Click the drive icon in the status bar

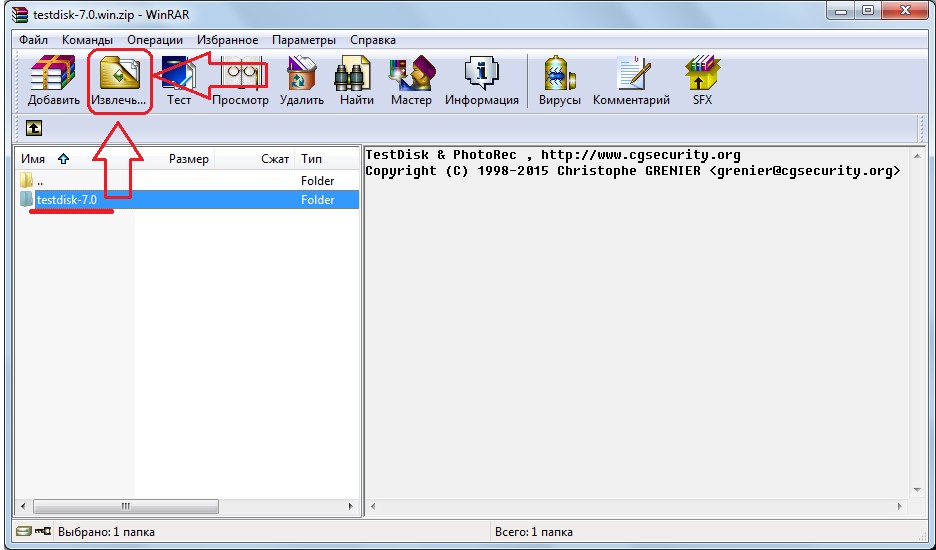point(23,531)
